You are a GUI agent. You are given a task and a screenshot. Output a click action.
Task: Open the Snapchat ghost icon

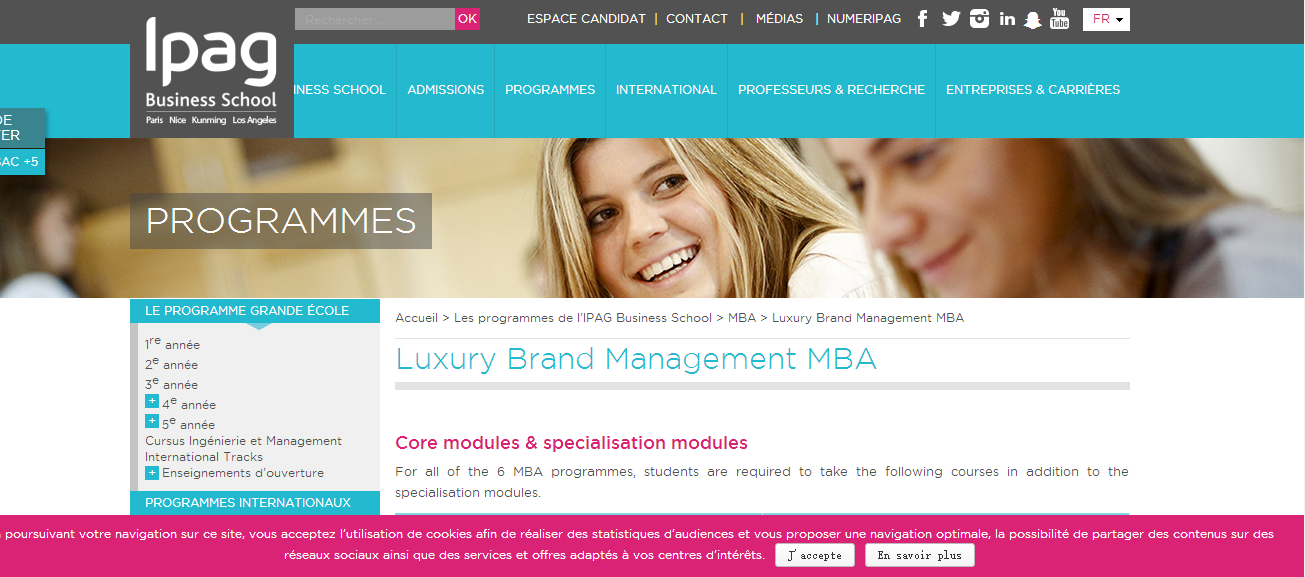click(x=1033, y=19)
